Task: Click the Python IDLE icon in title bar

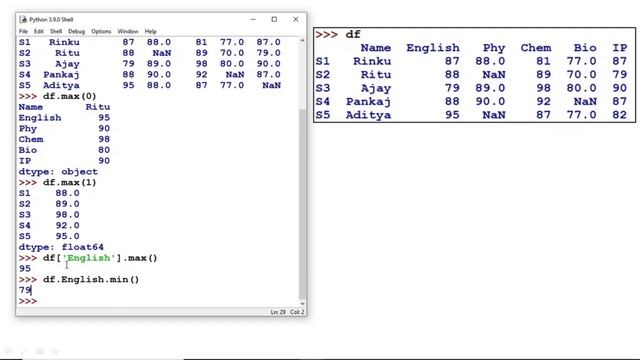Action: pyautogui.click(x=23, y=19)
